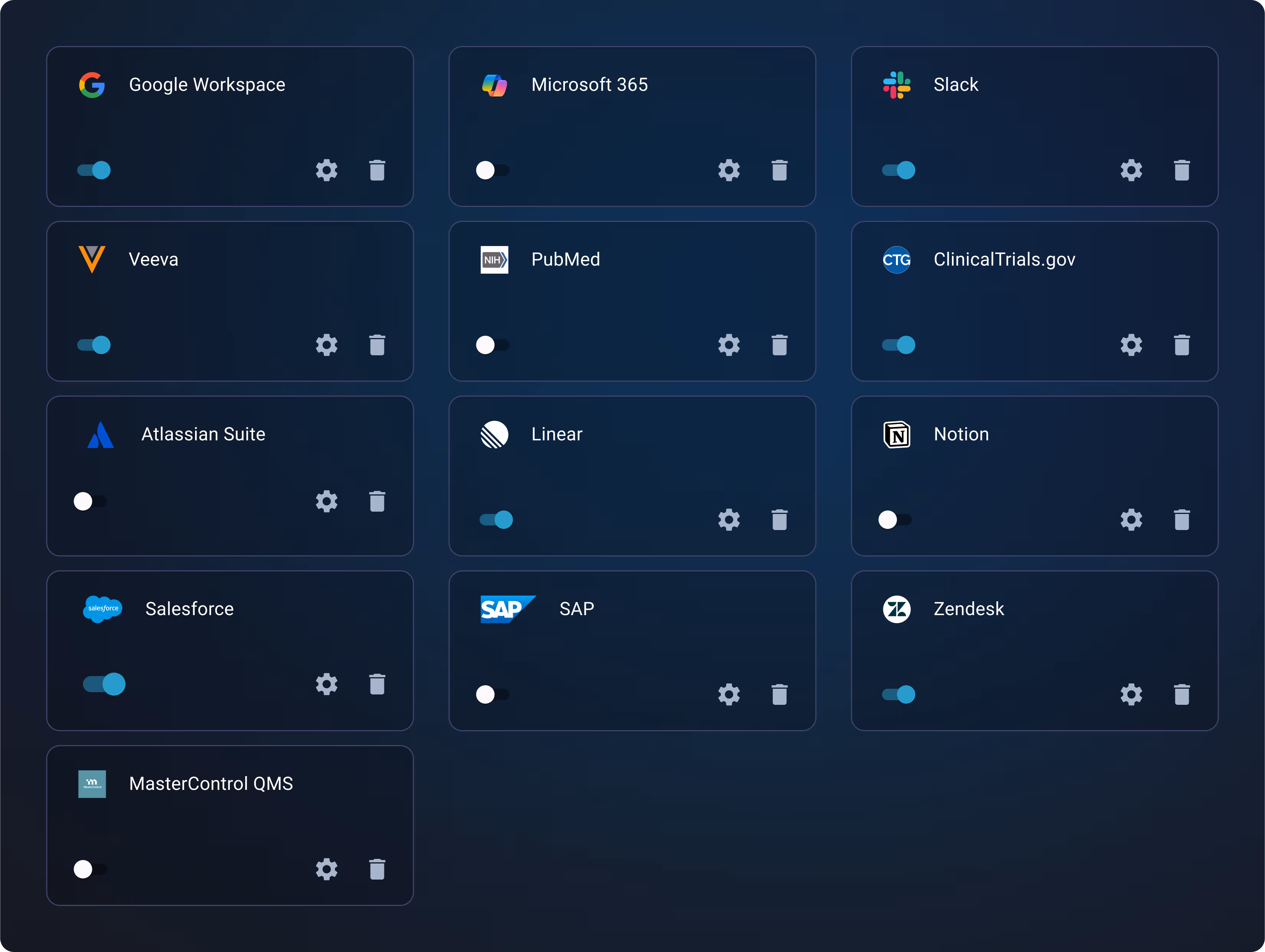
Task: Delete the Linear integration
Action: coord(779,520)
